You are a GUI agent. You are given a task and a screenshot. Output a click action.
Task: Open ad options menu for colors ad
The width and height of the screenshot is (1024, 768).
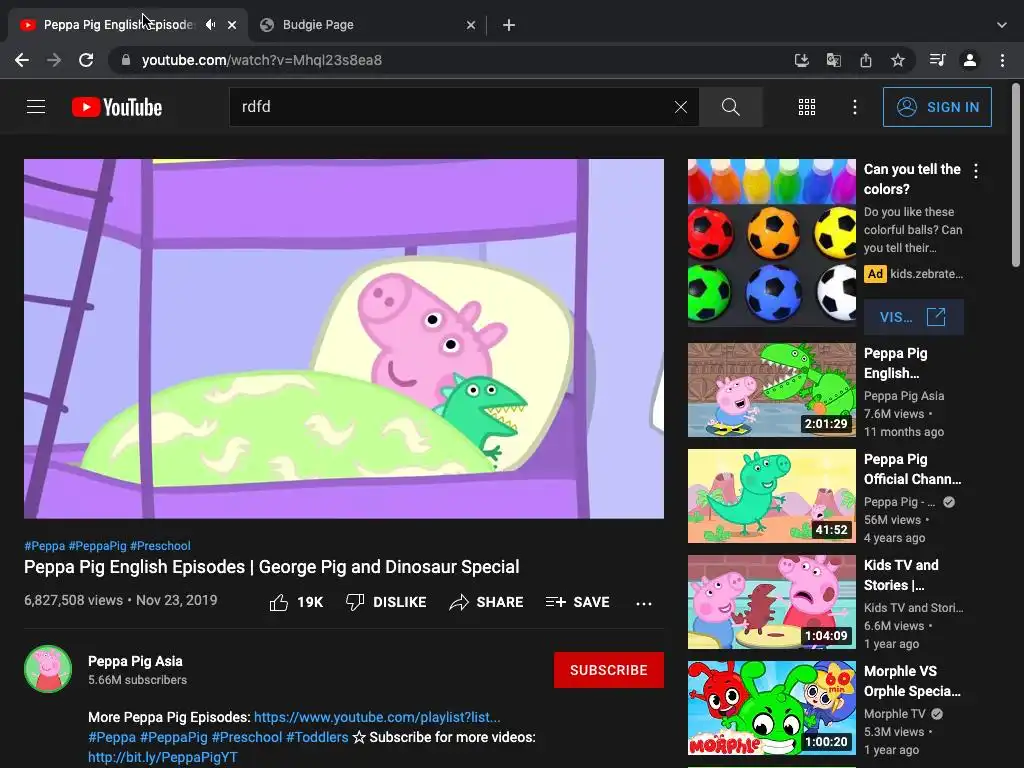coord(976,171)
